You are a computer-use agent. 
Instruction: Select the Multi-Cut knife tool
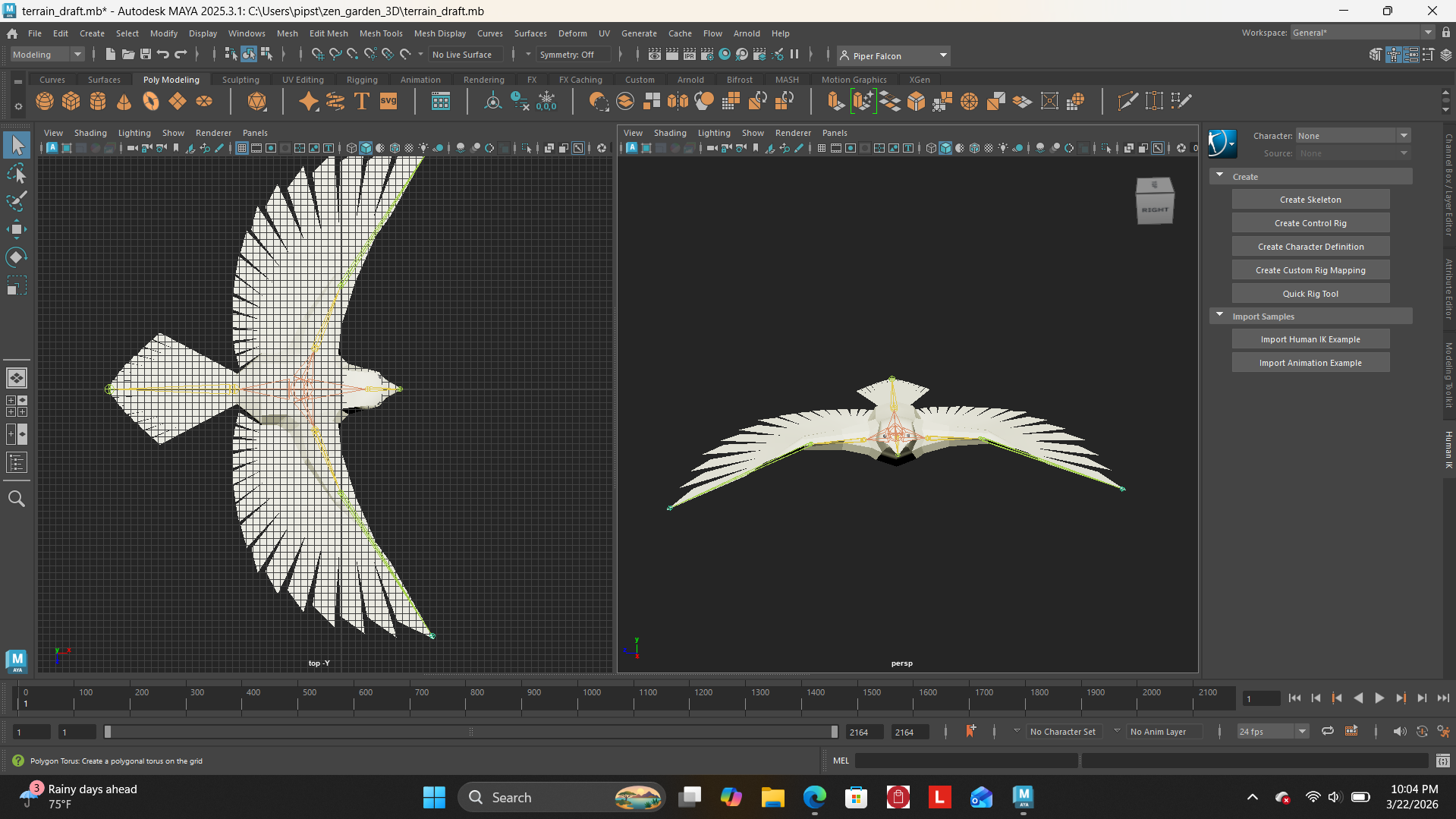1127,101
